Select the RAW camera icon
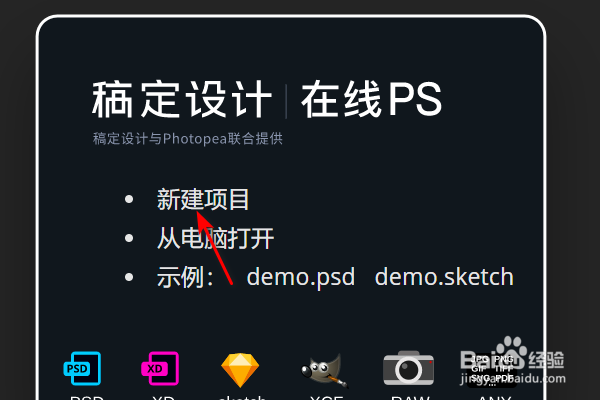The width and height of the screenshot is (600, 400). (408, 368)
